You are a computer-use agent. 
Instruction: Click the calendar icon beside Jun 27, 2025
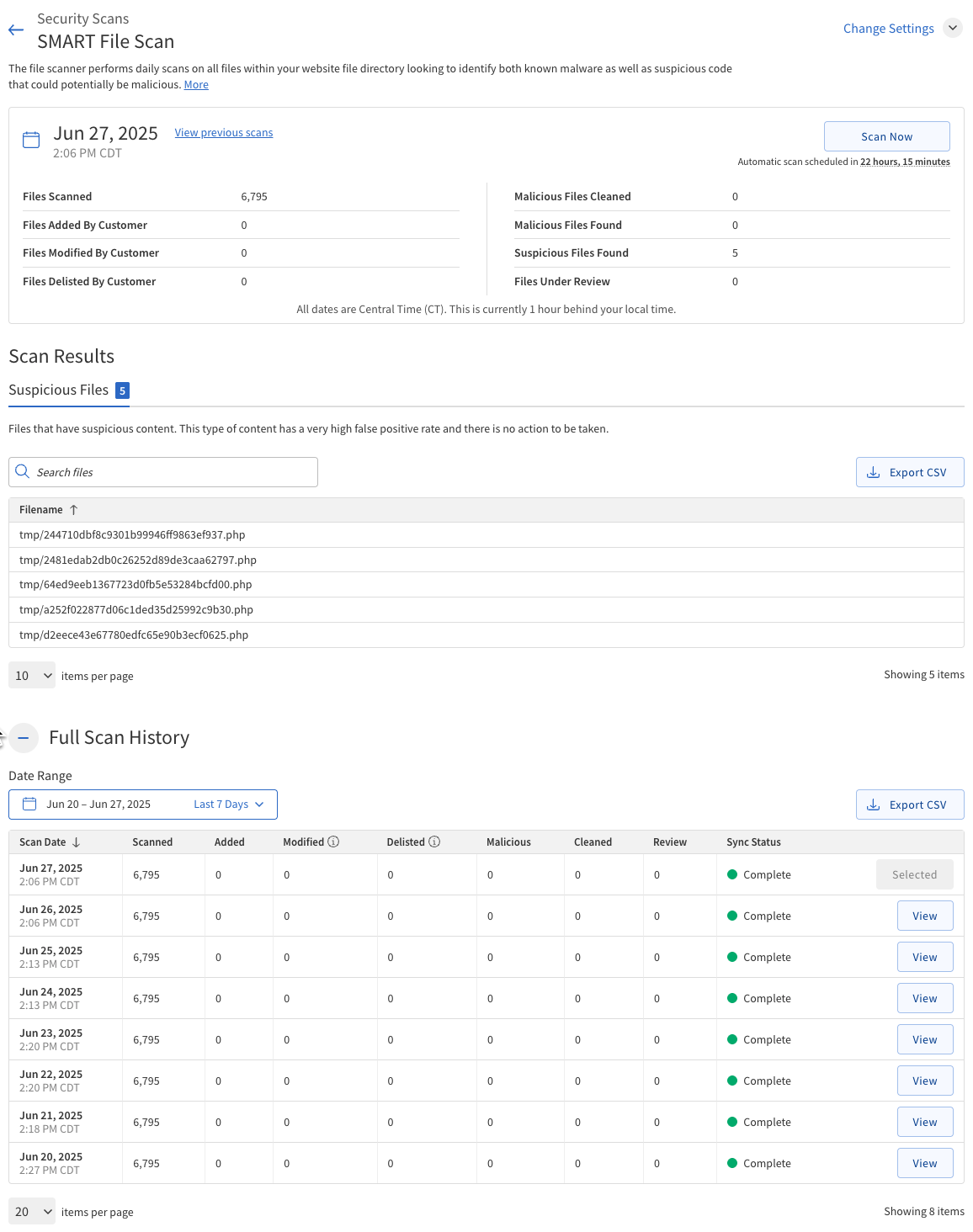(x=31, y=140)
